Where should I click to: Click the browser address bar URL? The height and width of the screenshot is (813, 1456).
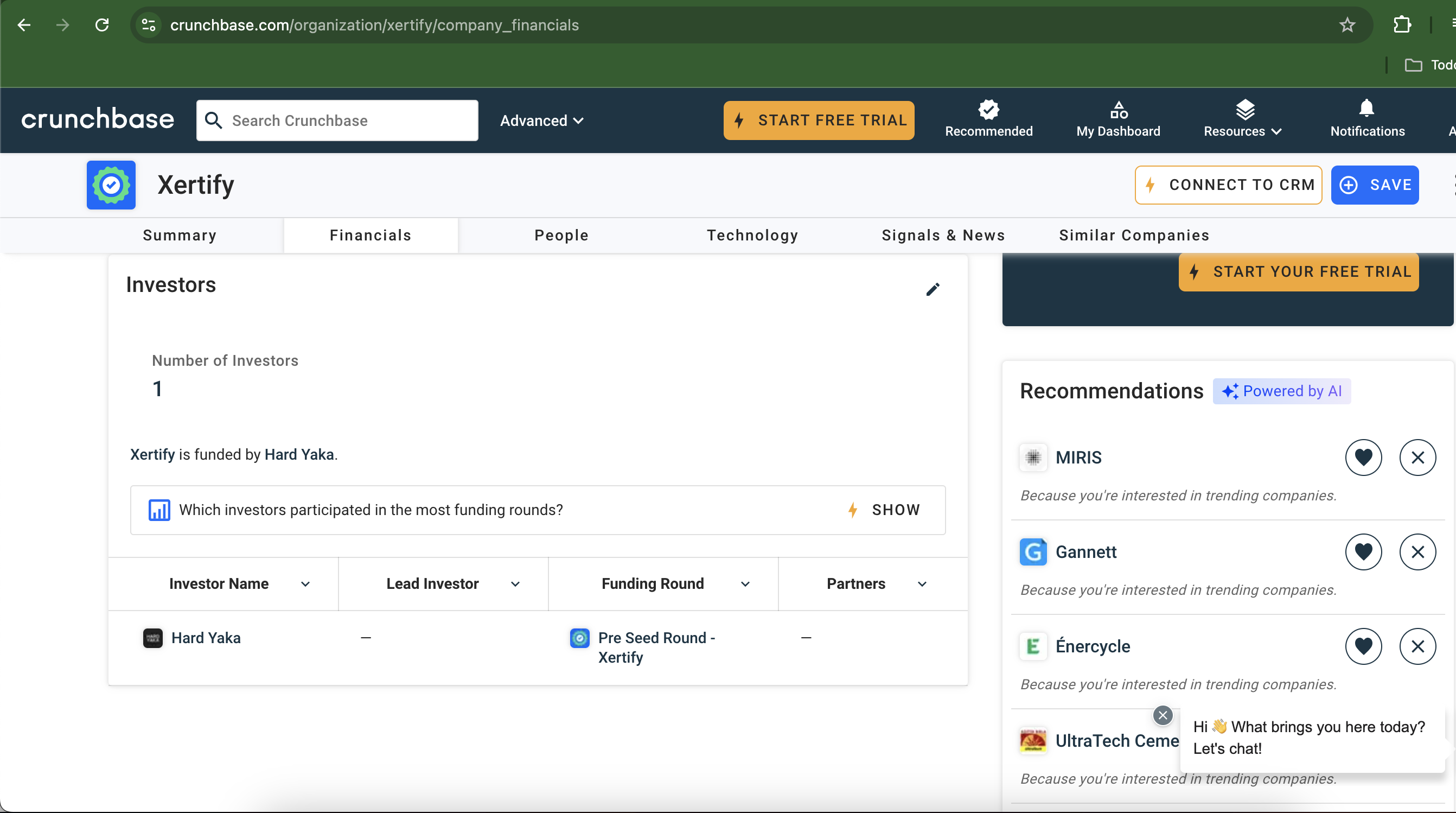(x=374, y=25)
